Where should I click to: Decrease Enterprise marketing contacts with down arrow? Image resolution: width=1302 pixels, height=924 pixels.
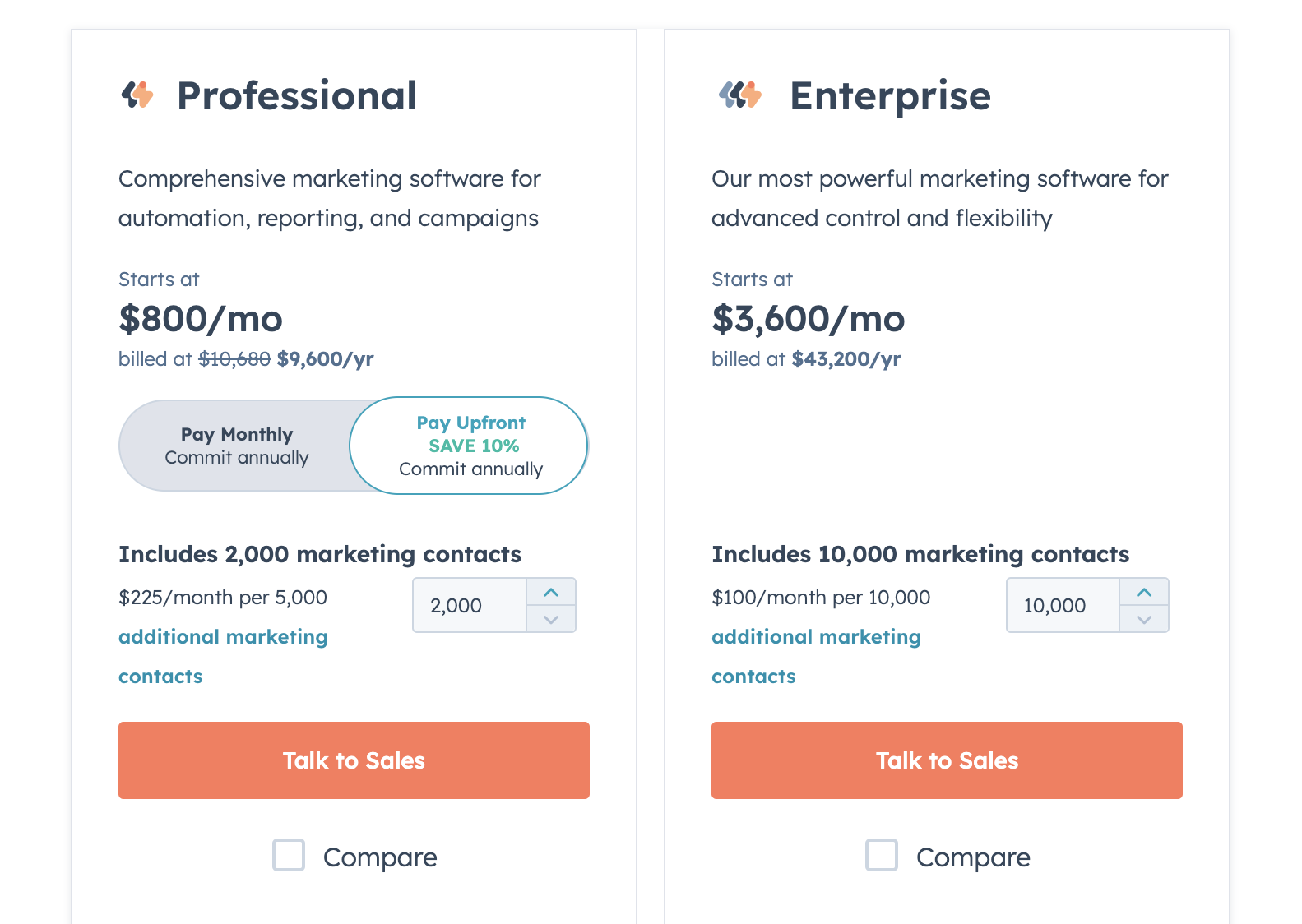[x=1144, y=619]
